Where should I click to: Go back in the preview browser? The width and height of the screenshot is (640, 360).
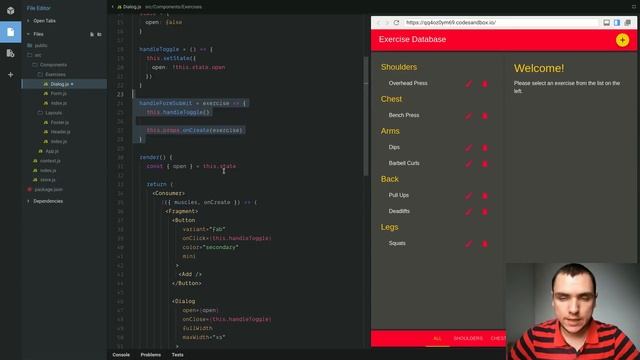click(378, 22)
